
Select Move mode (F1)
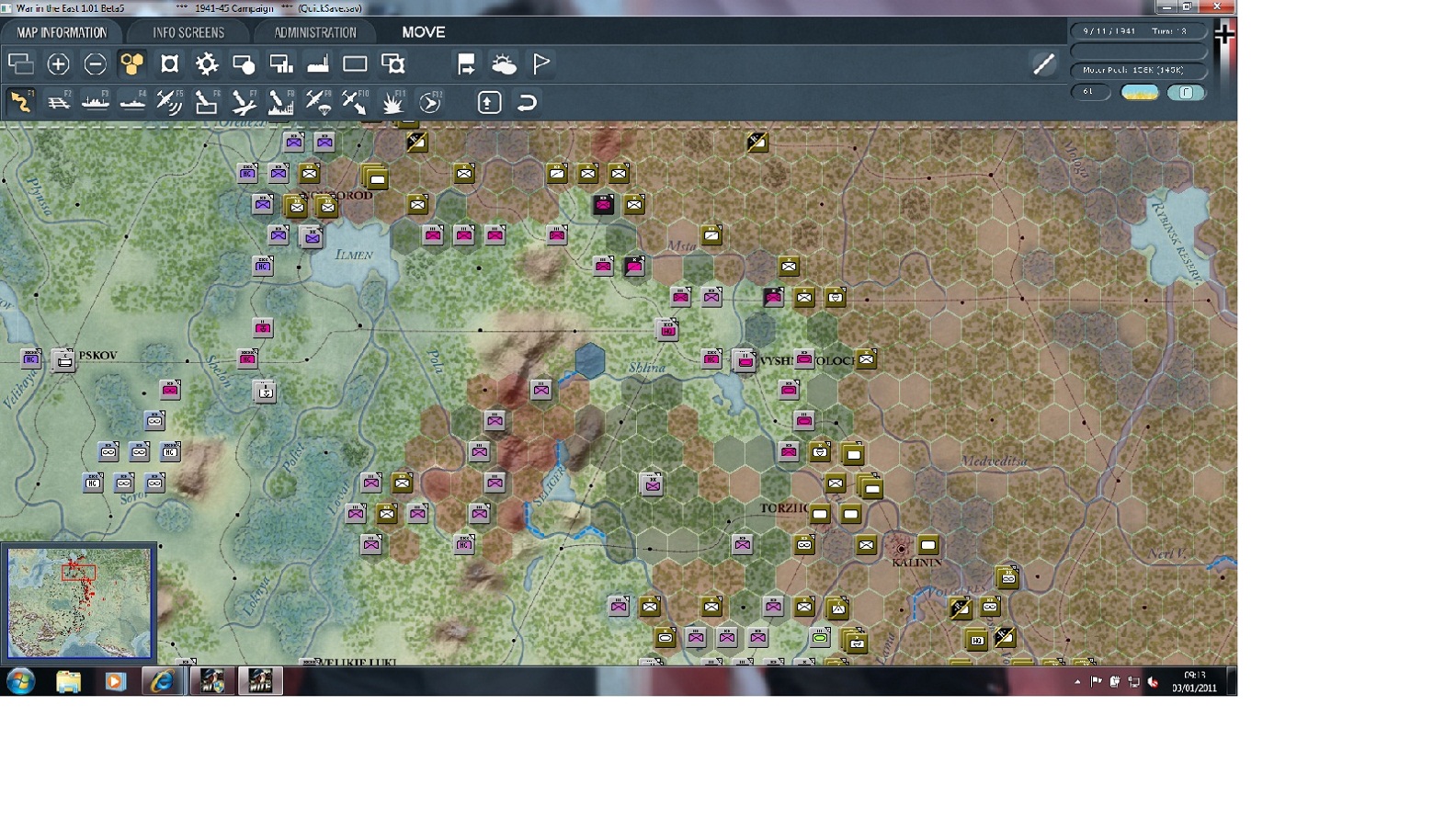click(x=20, y=101)
